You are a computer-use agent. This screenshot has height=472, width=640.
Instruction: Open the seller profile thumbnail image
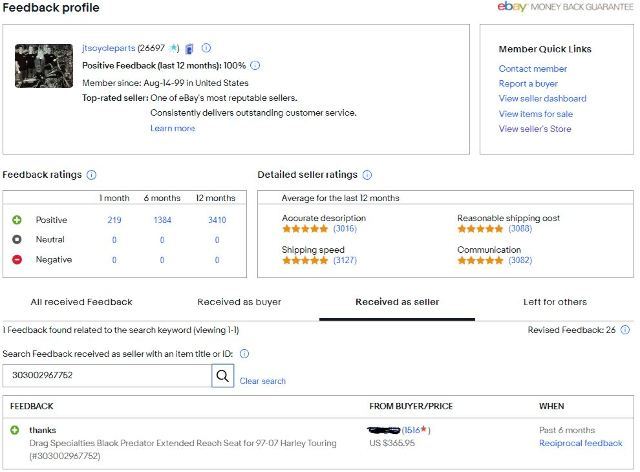pyautogui.click(x=43, y=66)
